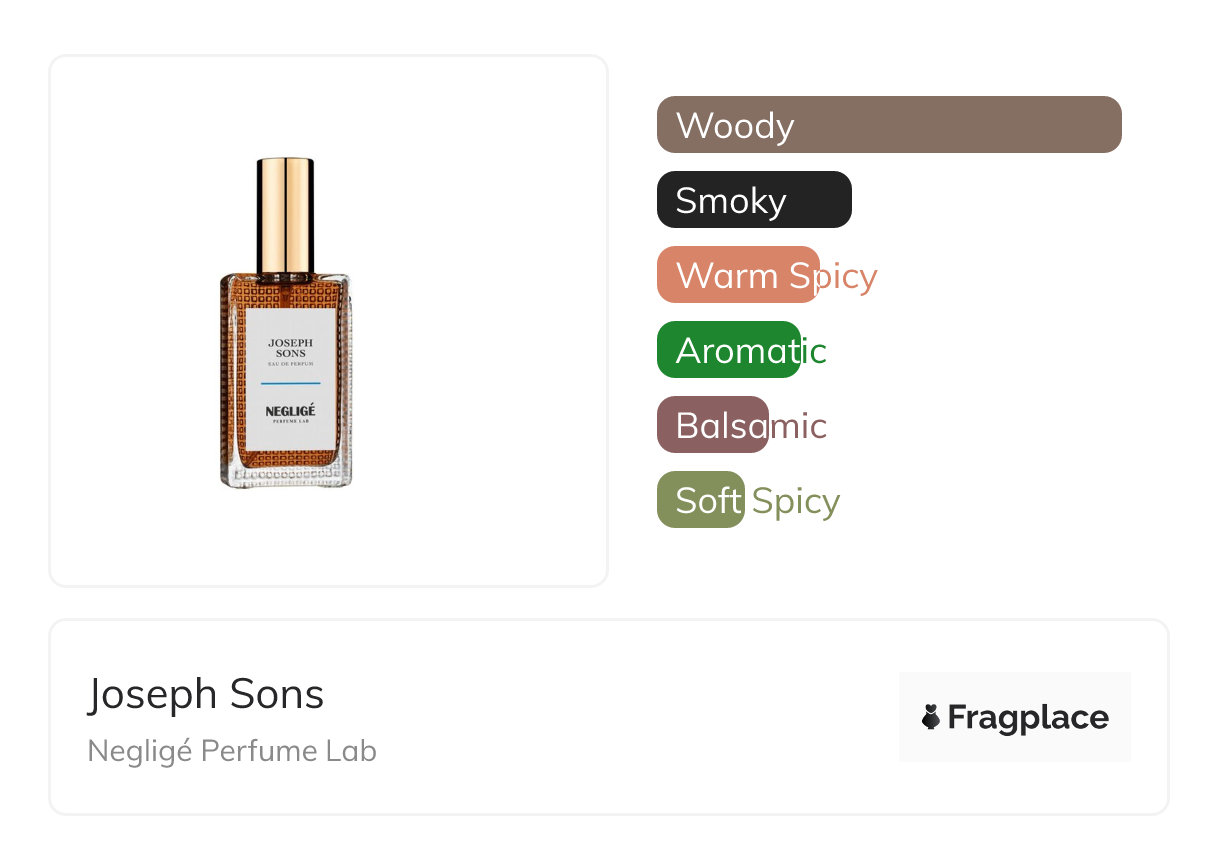Image resolution: width=1218 pixels, height=864 pixels.
Task: Click the green Aromatic accord bar
Action: coord(728,350)
